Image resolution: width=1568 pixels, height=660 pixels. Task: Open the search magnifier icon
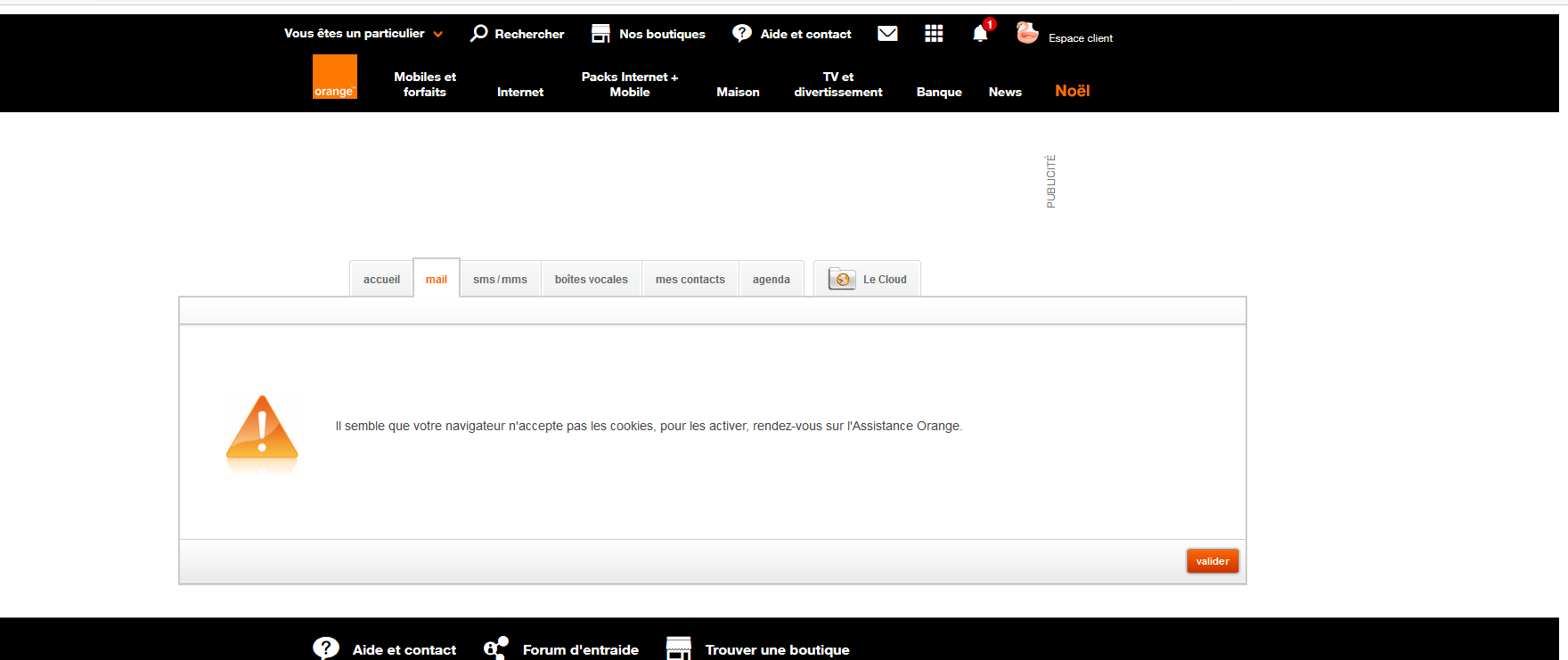pos(479,33)
